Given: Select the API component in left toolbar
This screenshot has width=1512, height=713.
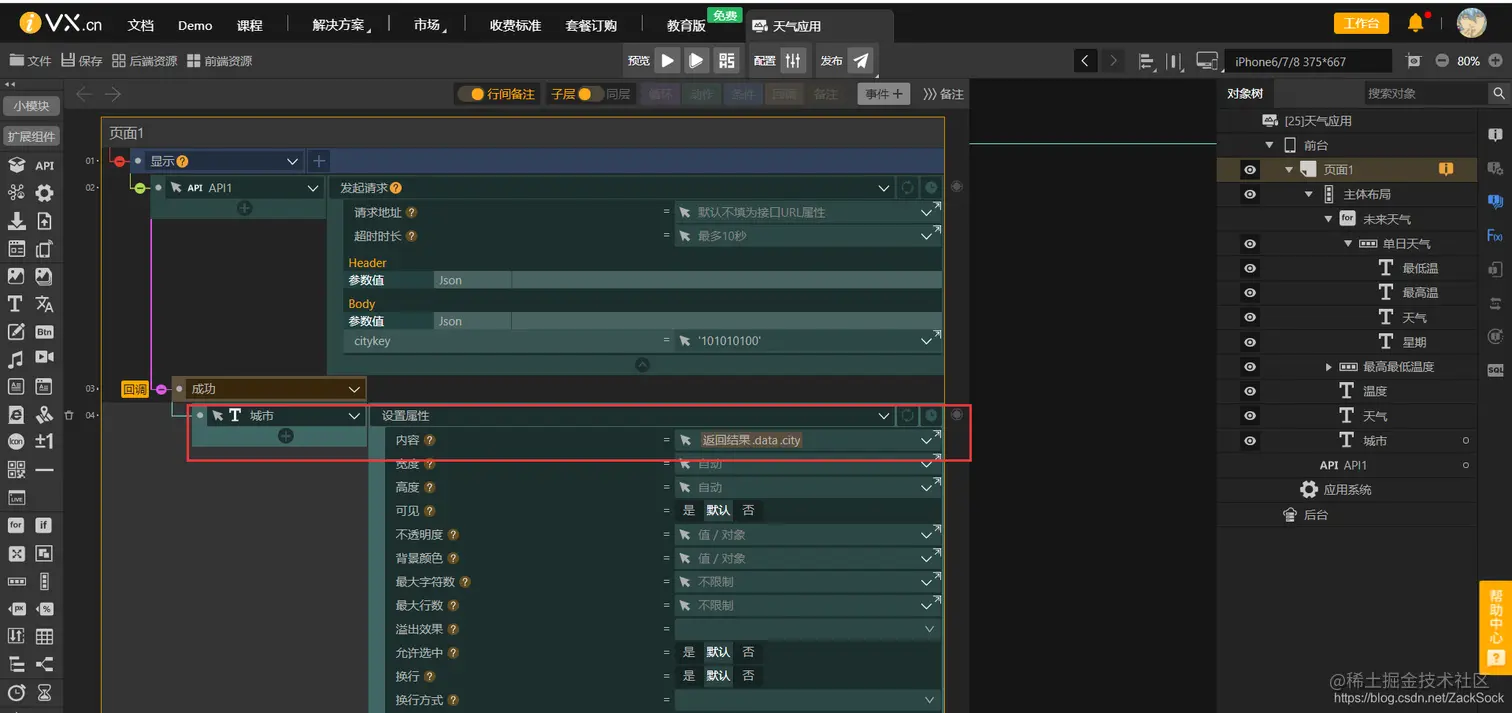Looking at the screenshot, I should pyautogui.click(x=45, y=165).
